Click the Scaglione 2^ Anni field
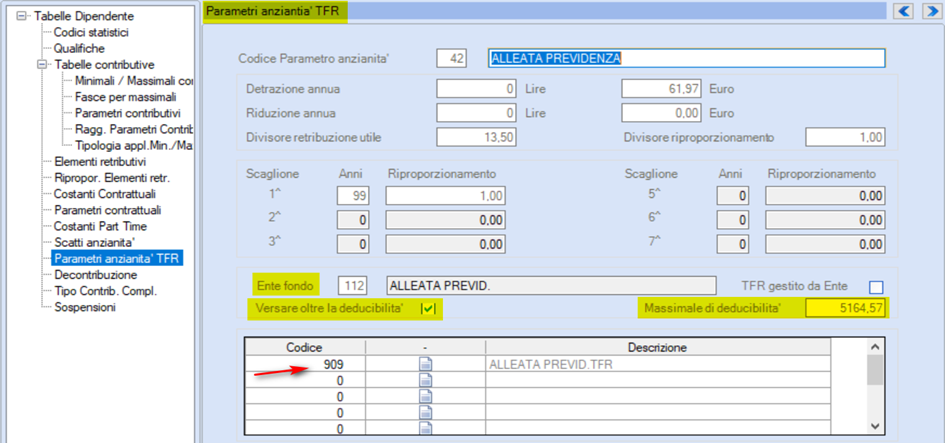Image resolution: width=945 pixels, height=443 pixels. (353, 221)
